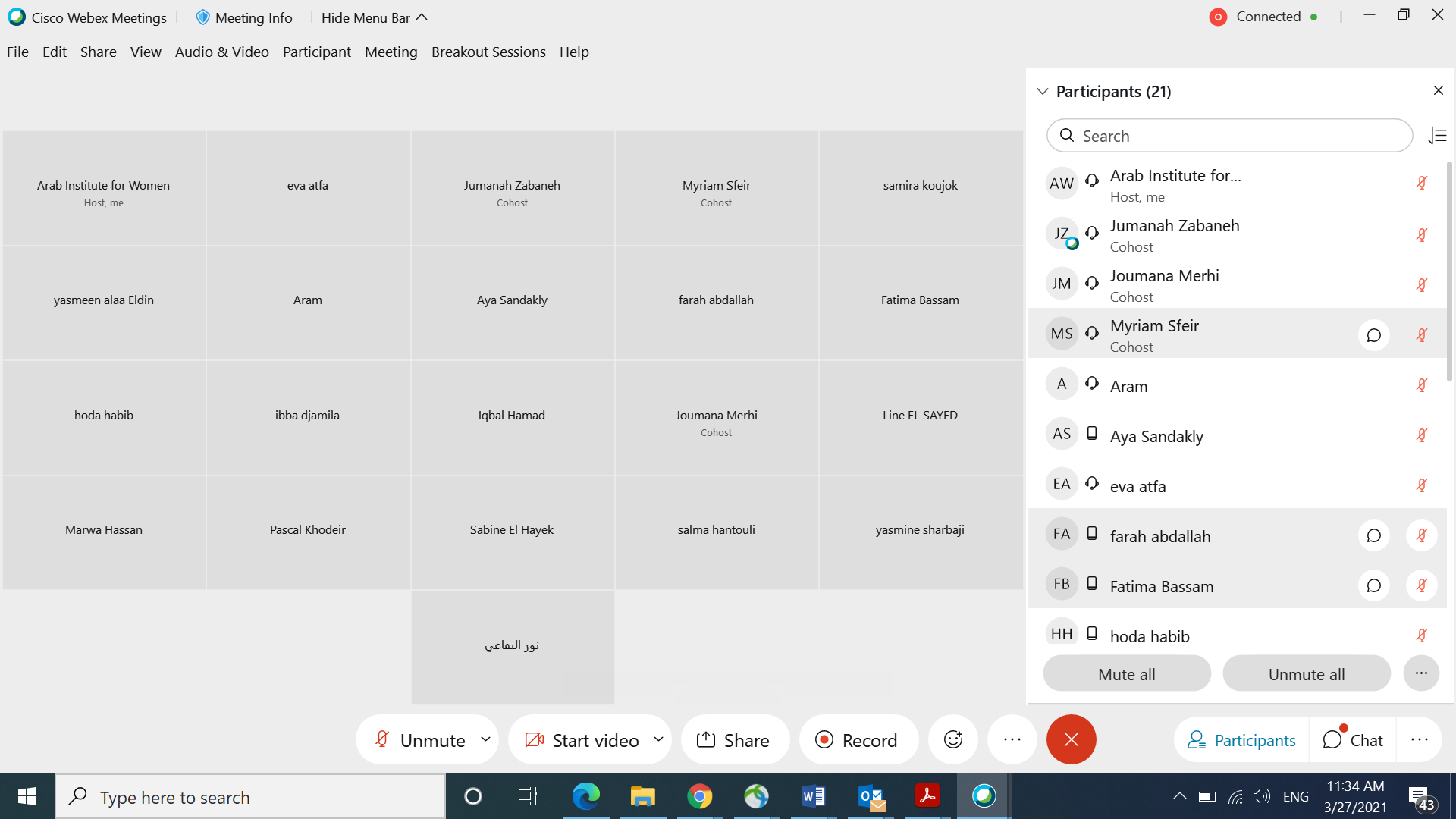Screen dimensions: 1456x819
Task: End meeting with the red X button
Action: [1072, 739]
